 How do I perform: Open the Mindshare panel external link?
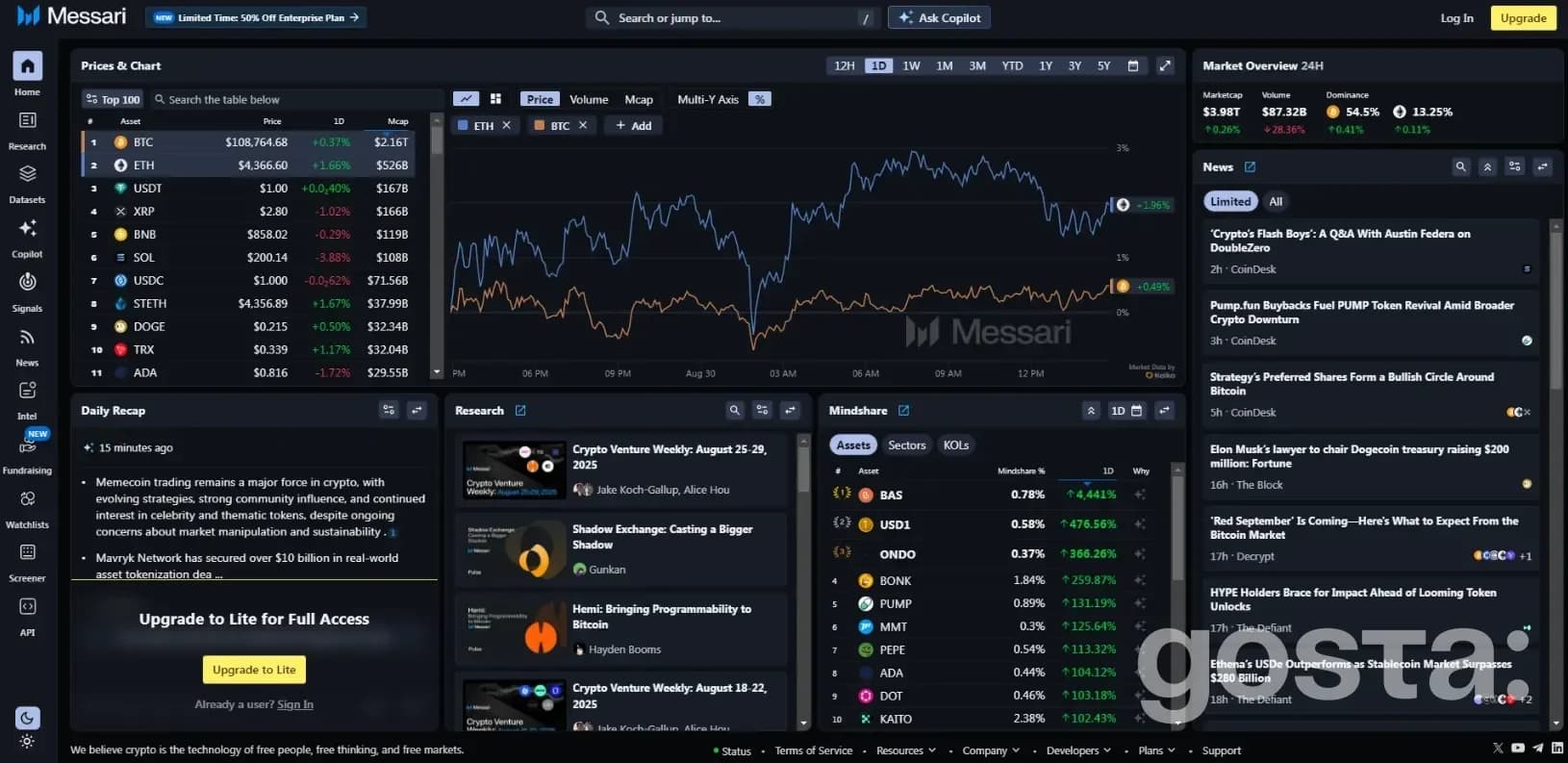pos(903,411)
